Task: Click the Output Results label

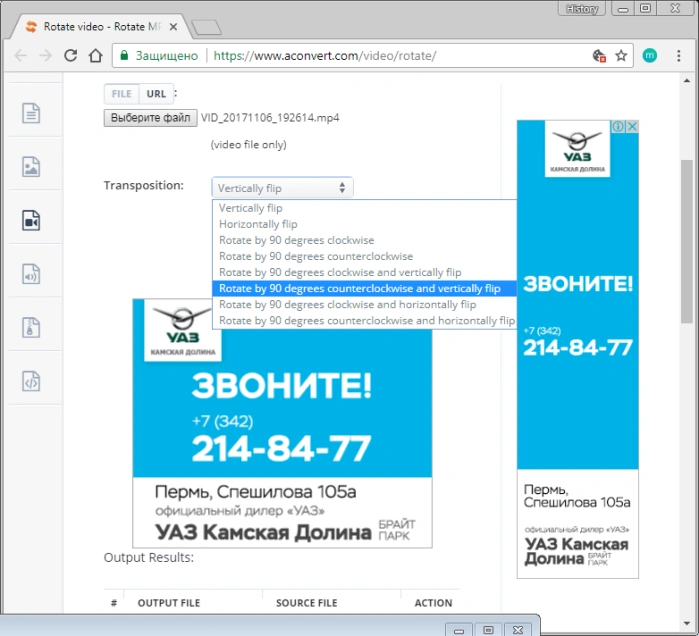Action: click(x=149, y=558)
